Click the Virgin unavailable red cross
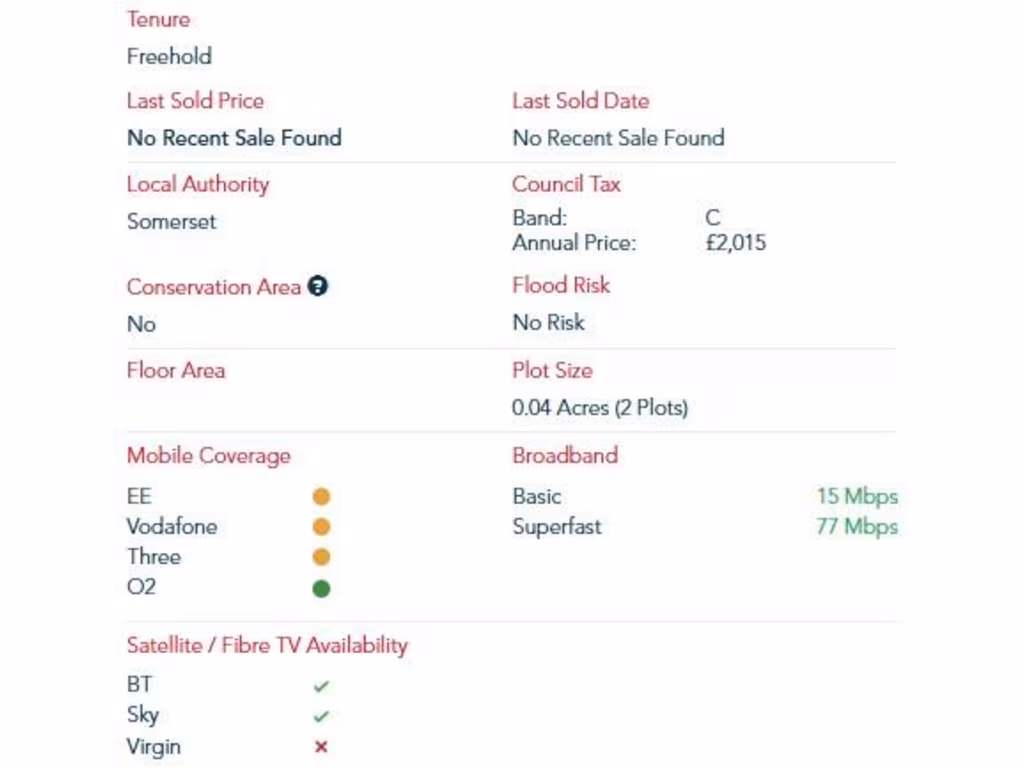Viewport: 1024px width, 768px height. (321, 747)
